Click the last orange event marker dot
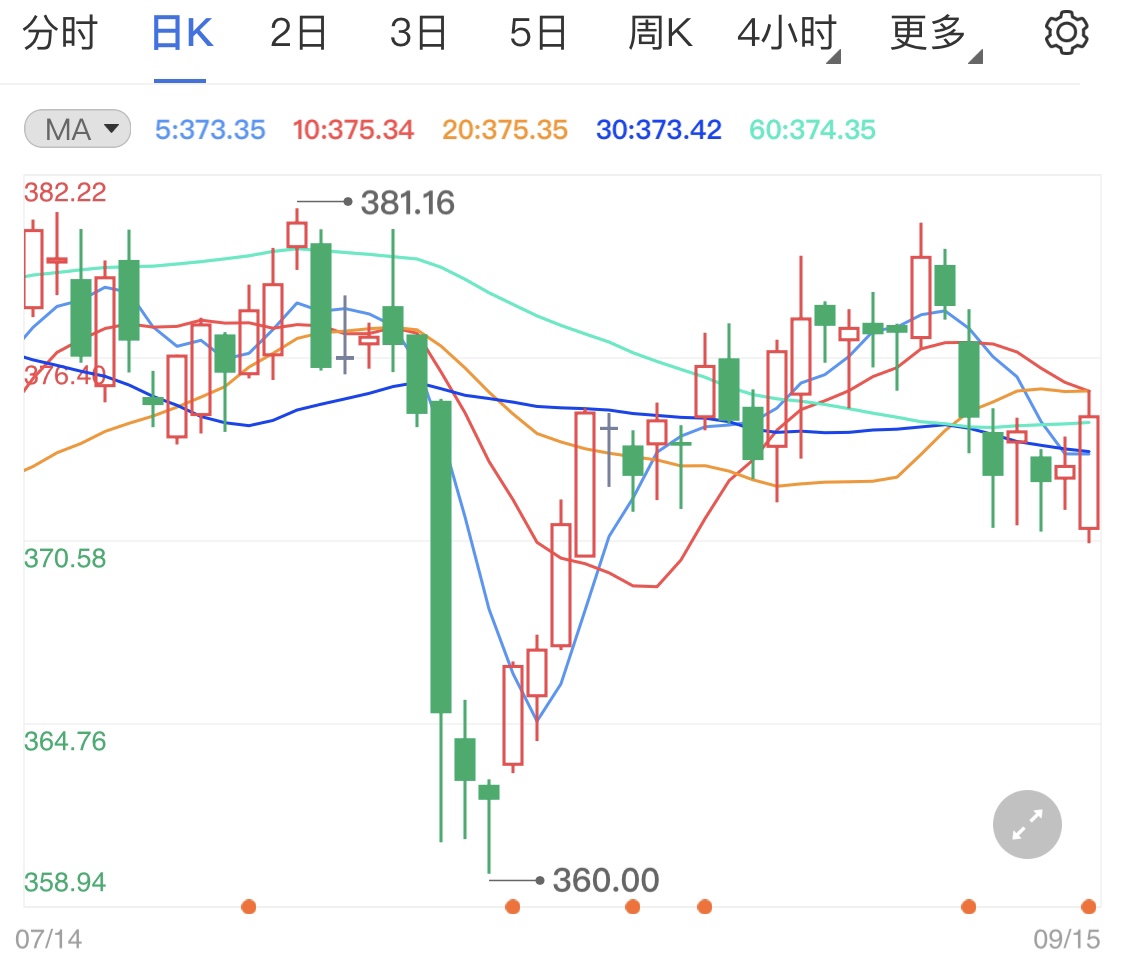 pyautogui.click(x=1088, y=907)
